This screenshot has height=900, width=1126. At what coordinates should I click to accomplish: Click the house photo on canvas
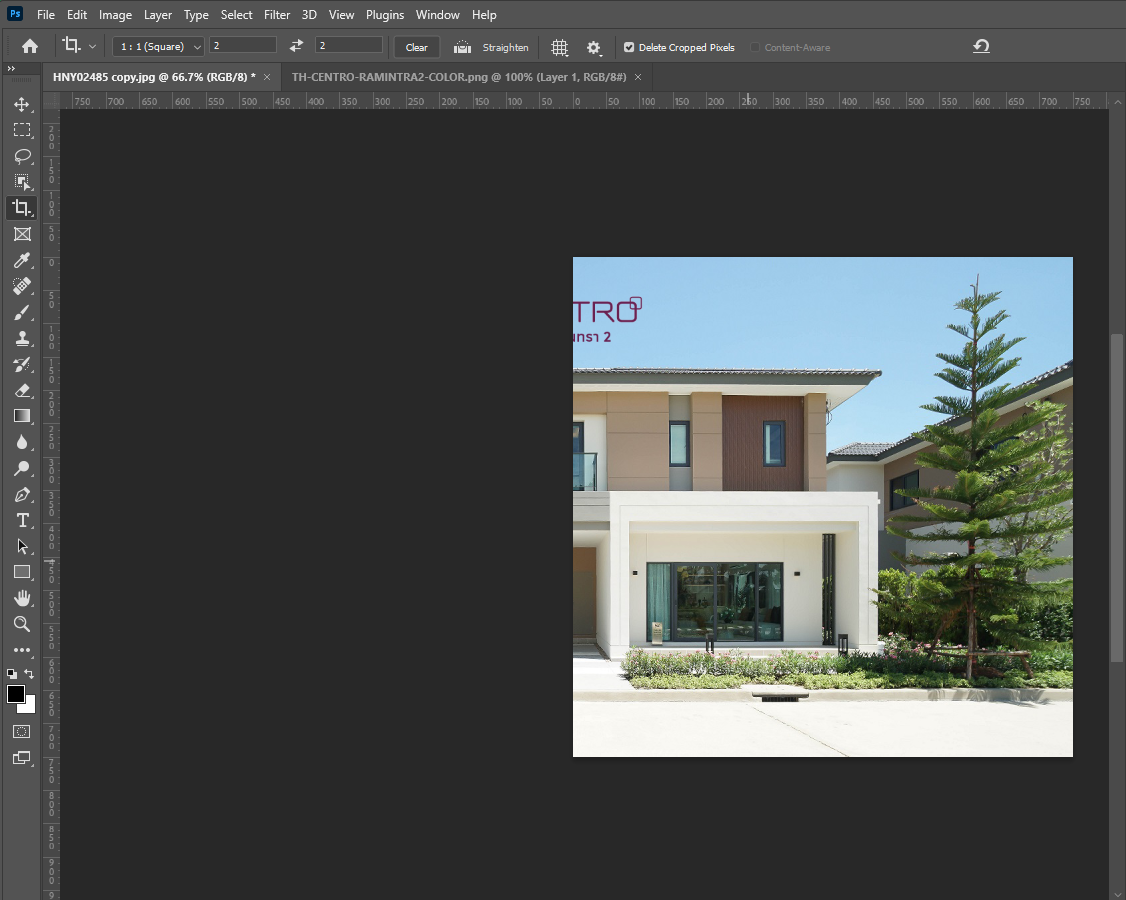click(x=822, y=506)
